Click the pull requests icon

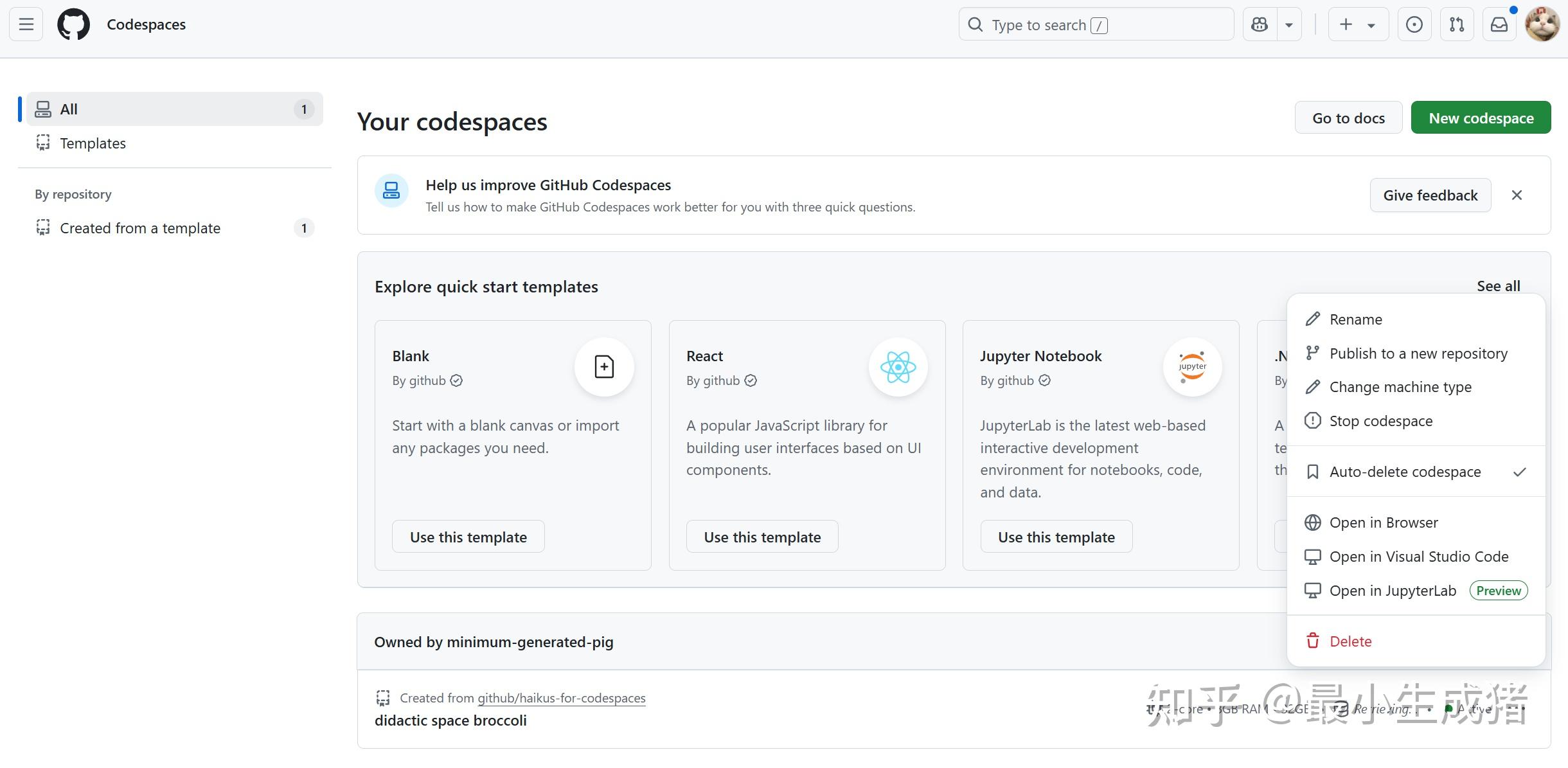click(1456, 24)
